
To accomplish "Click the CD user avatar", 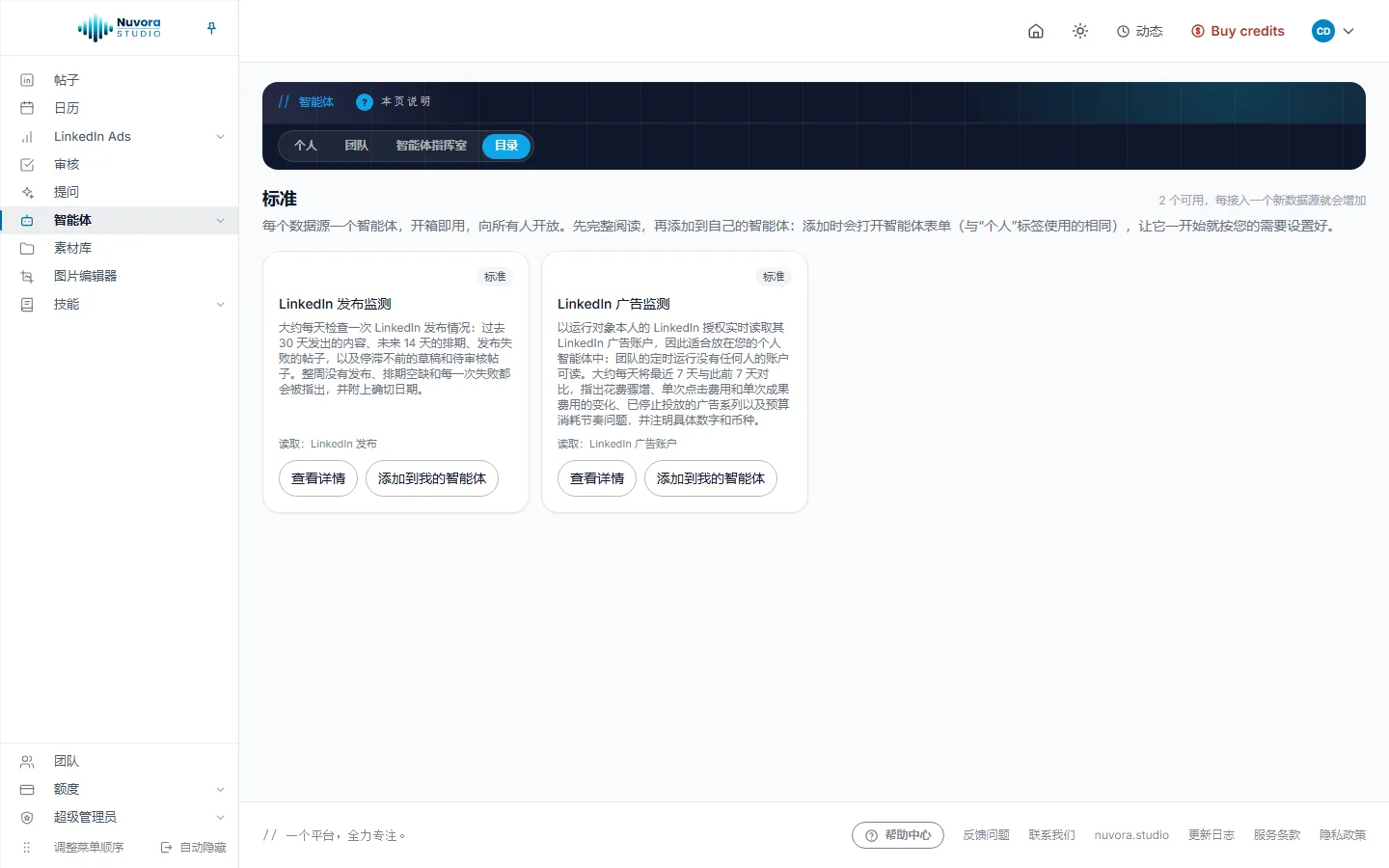I will [1323, 31].
